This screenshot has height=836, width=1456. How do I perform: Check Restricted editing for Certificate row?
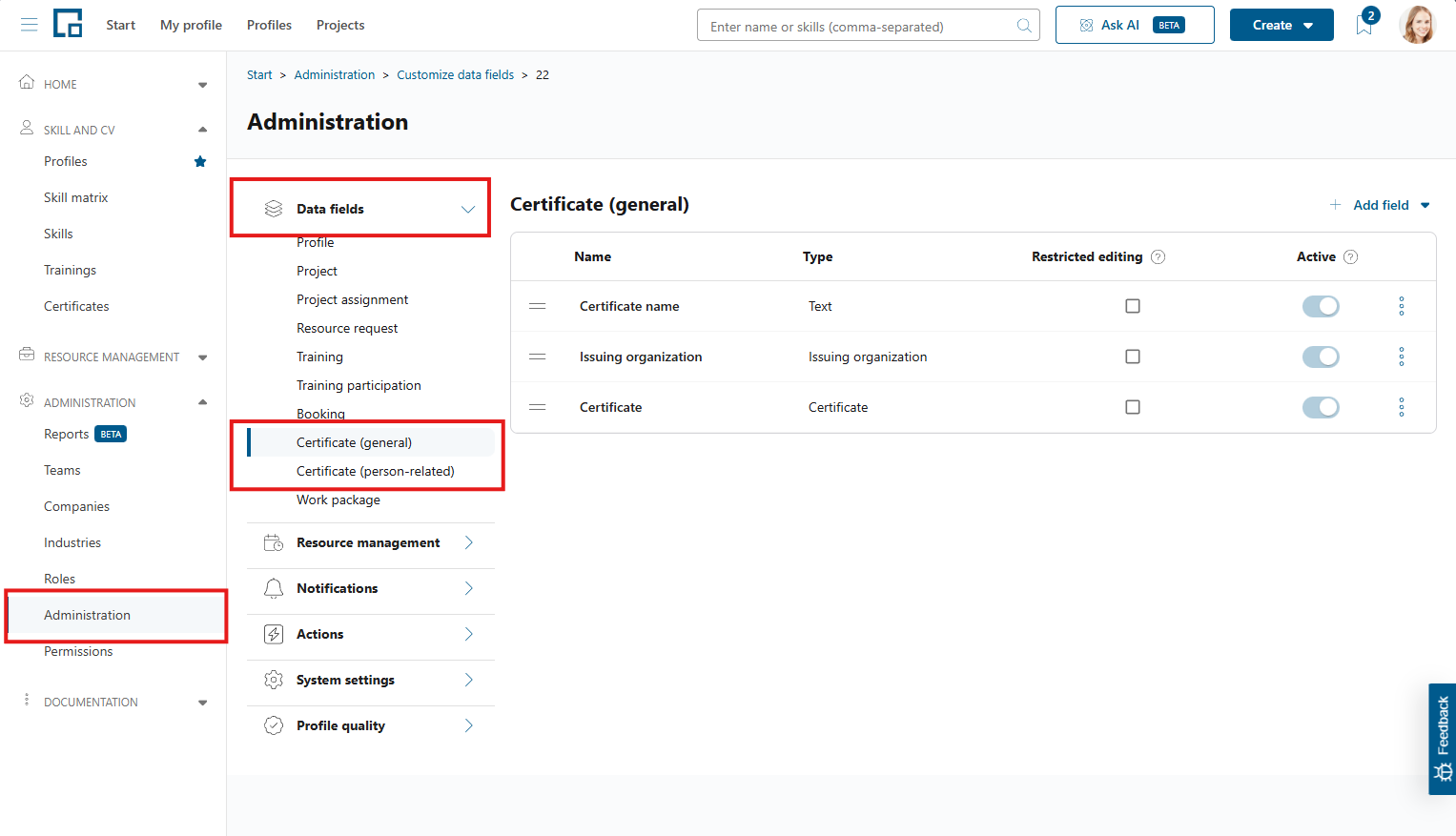pyautogui.click(x=1133, y=407)
